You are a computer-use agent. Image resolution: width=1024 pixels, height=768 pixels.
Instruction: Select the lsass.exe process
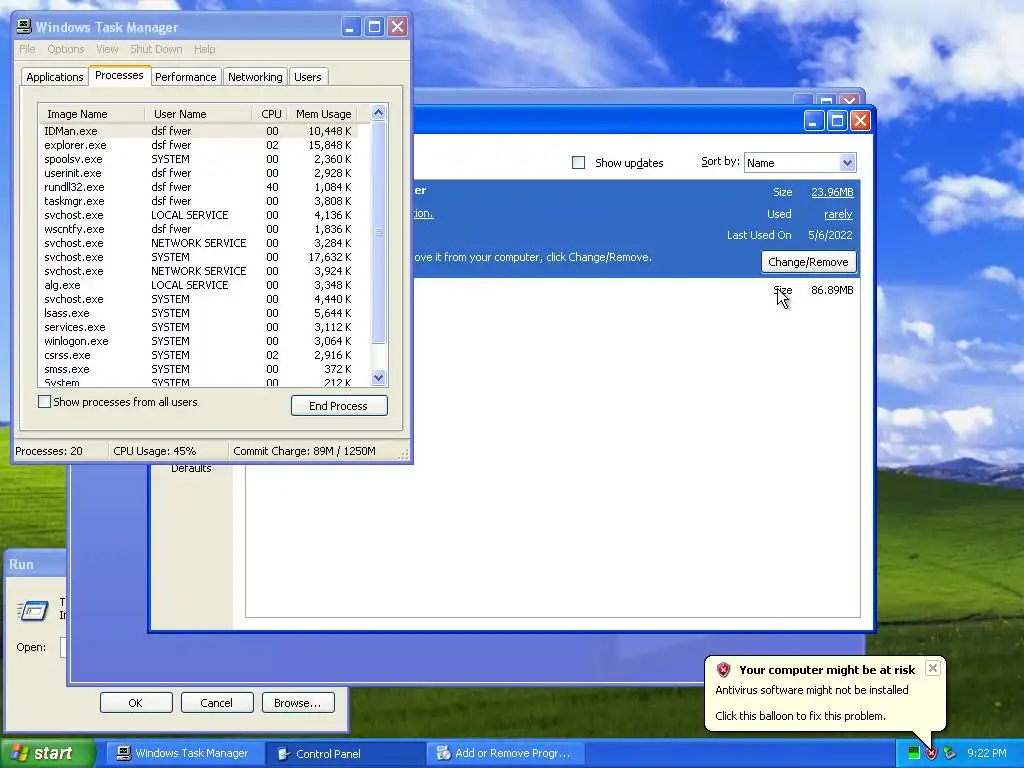(x=199, y=313)
